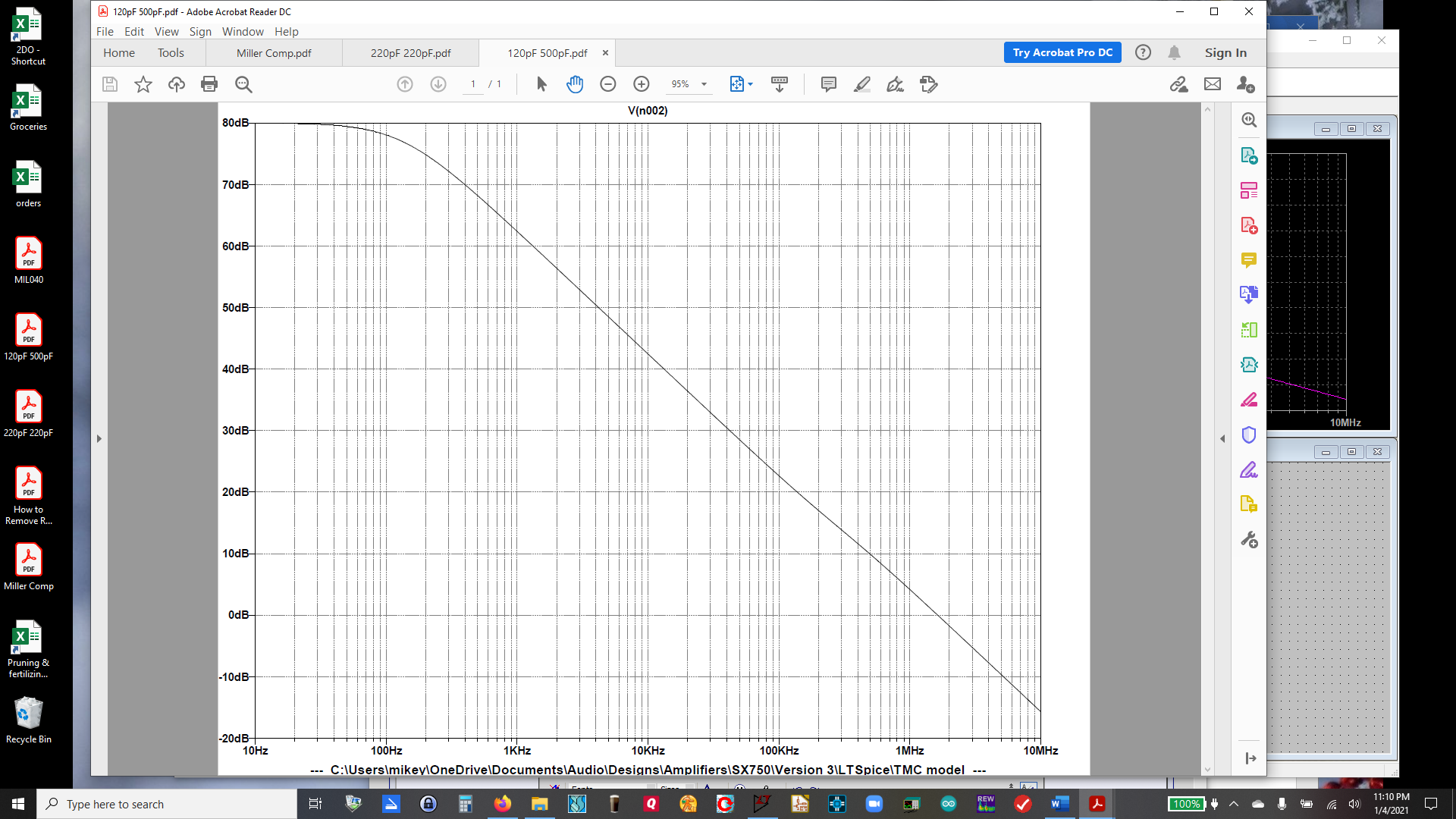Open Miller Comp PDF desktop icon
1456x819 pixels.
click(x=29, y=567)
